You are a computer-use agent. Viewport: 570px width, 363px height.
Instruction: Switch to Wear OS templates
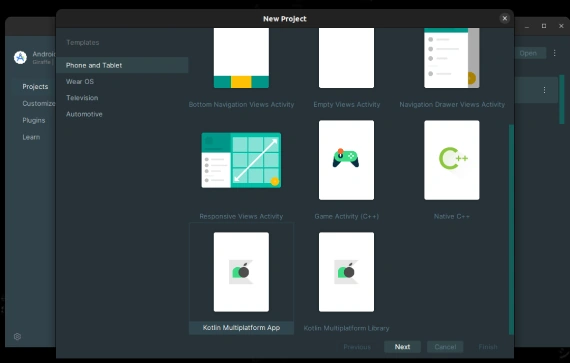[x=80, y=82]
